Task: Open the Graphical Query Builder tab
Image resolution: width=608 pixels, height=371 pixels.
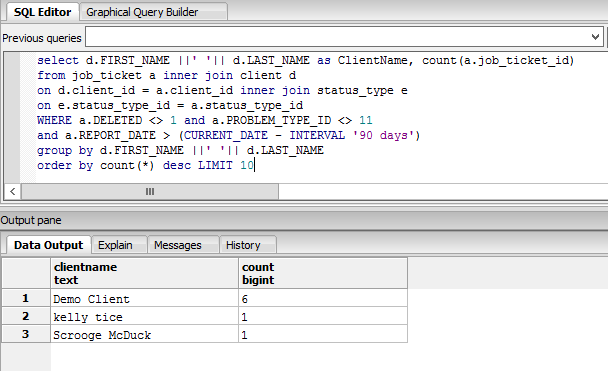Action: pyautogui.click(x=153, y=12)
